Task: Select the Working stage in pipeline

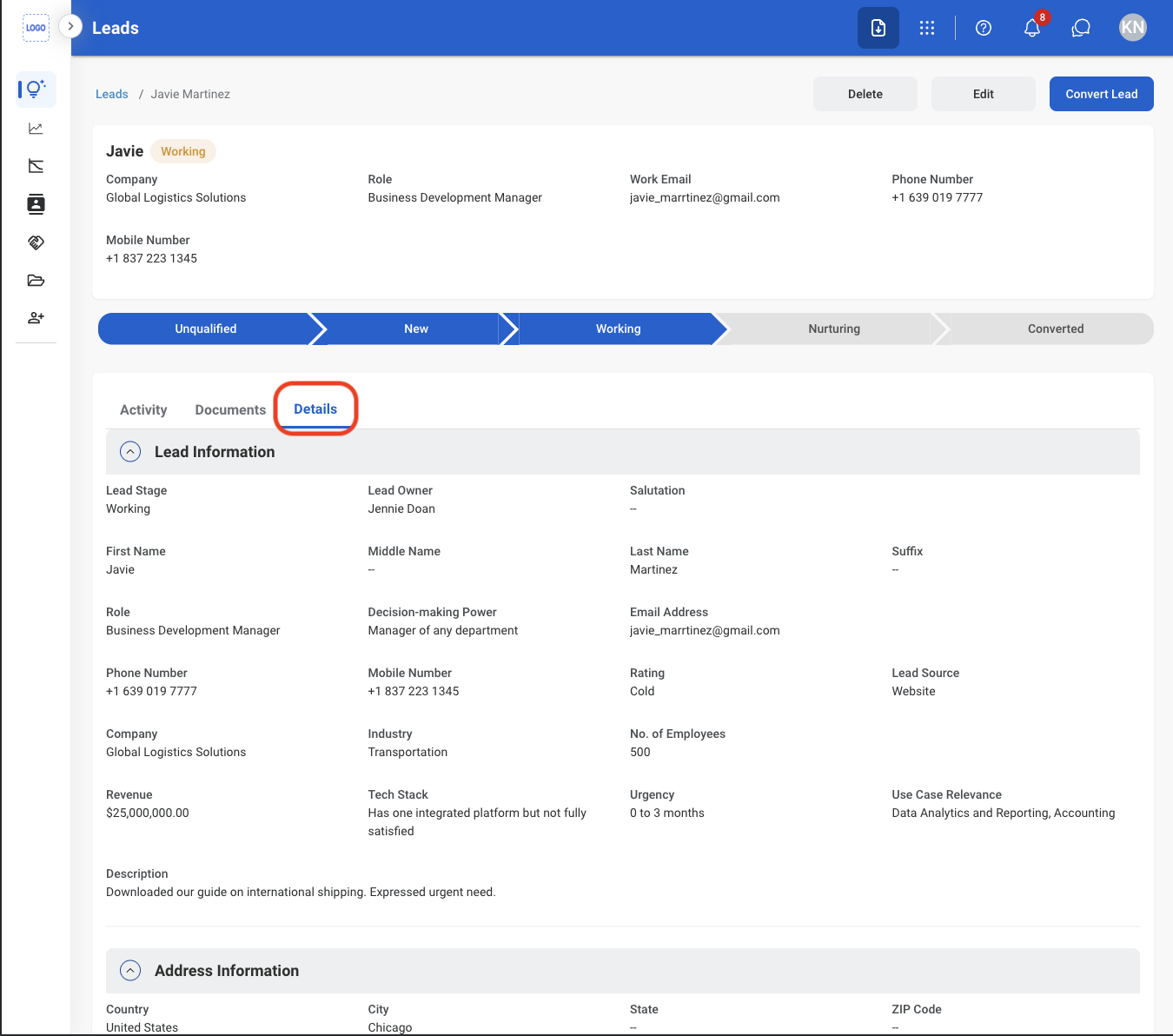Action: pos(619,329)
